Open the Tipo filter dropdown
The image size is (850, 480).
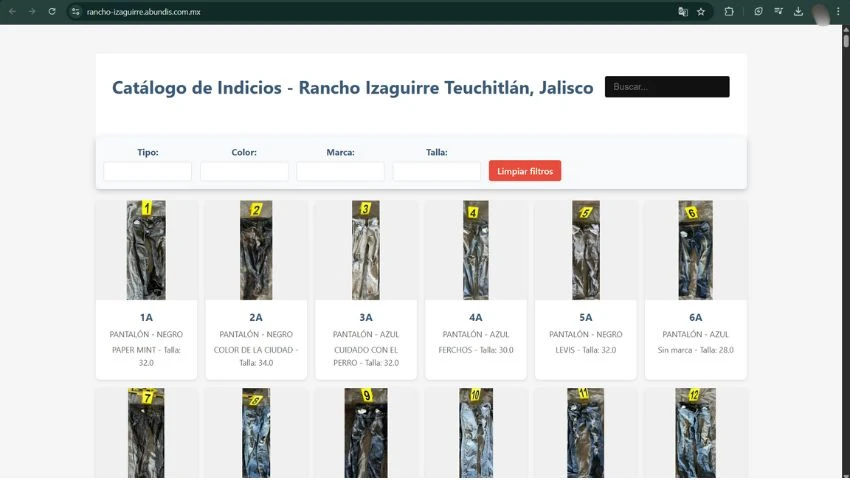pos(147,171)
